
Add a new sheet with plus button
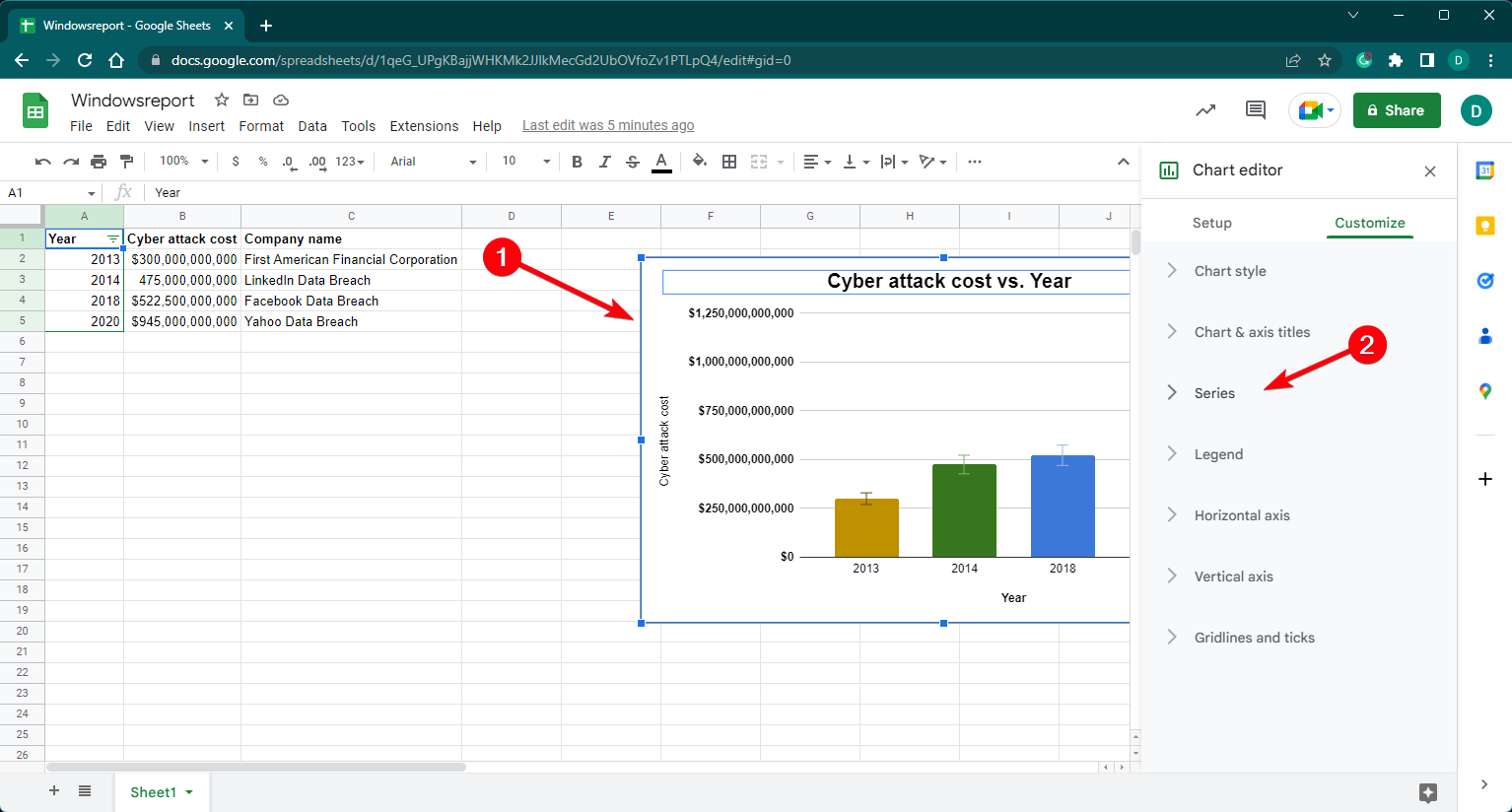pos(54,791)
